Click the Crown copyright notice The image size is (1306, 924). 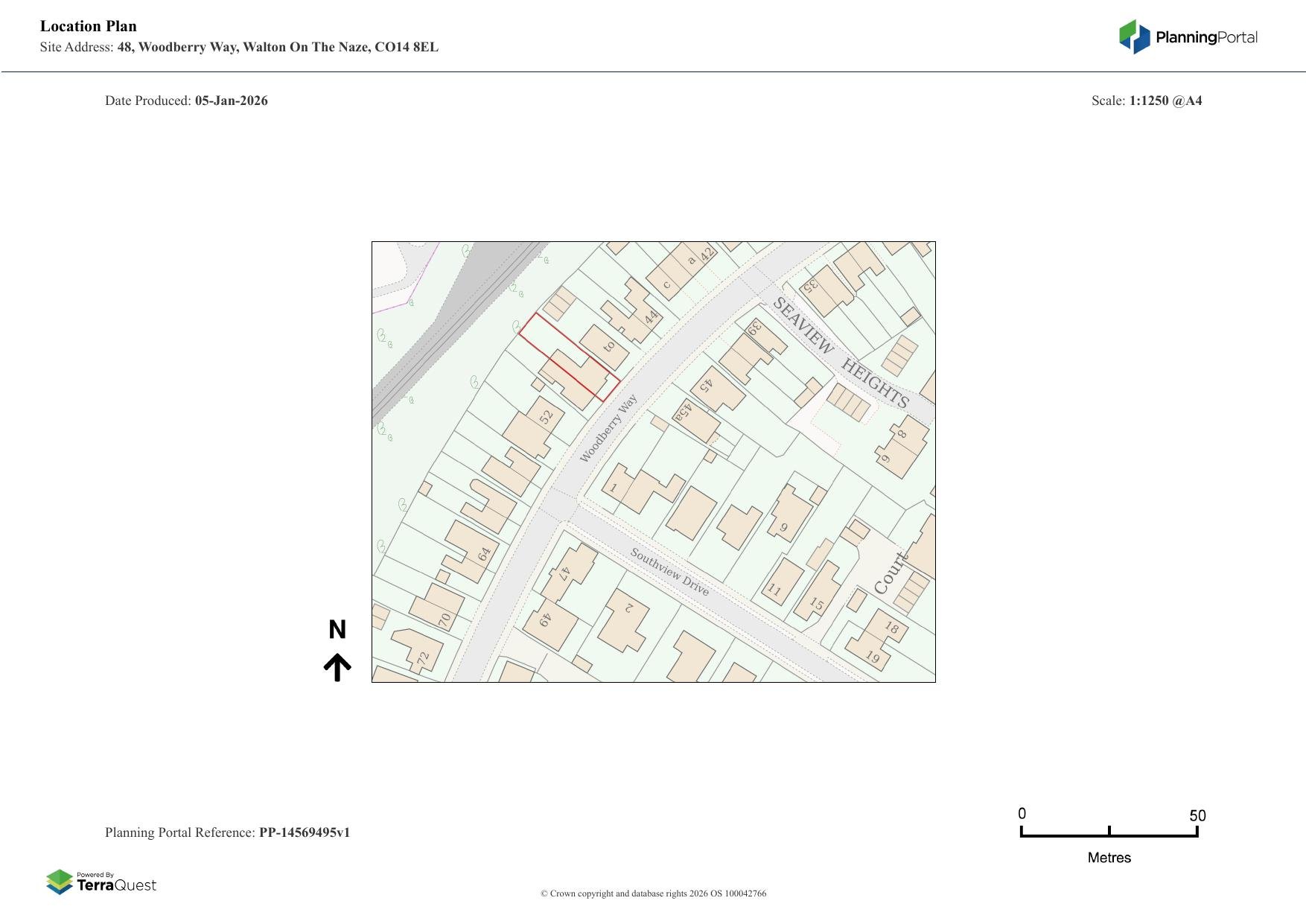pos(653,893)
